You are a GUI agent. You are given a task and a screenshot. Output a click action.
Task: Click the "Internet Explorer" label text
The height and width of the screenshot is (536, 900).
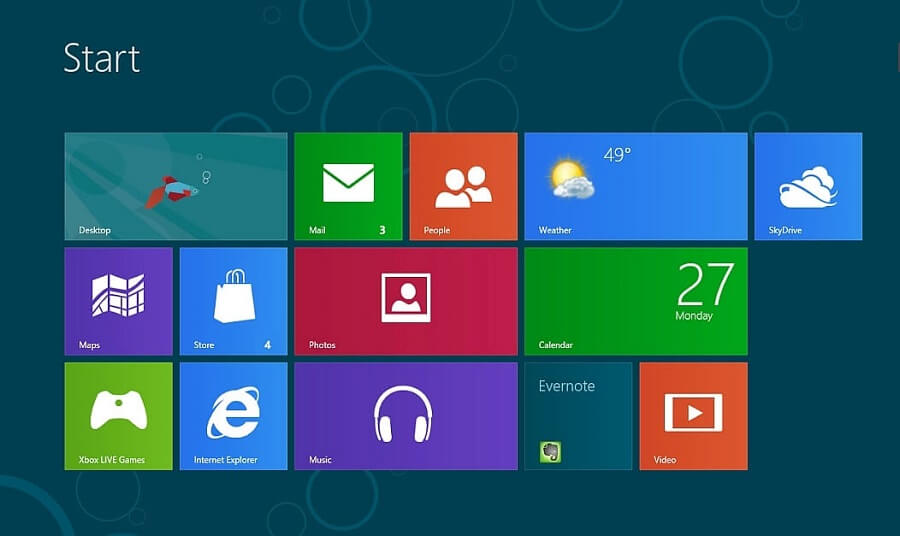(x=226, y=460)
